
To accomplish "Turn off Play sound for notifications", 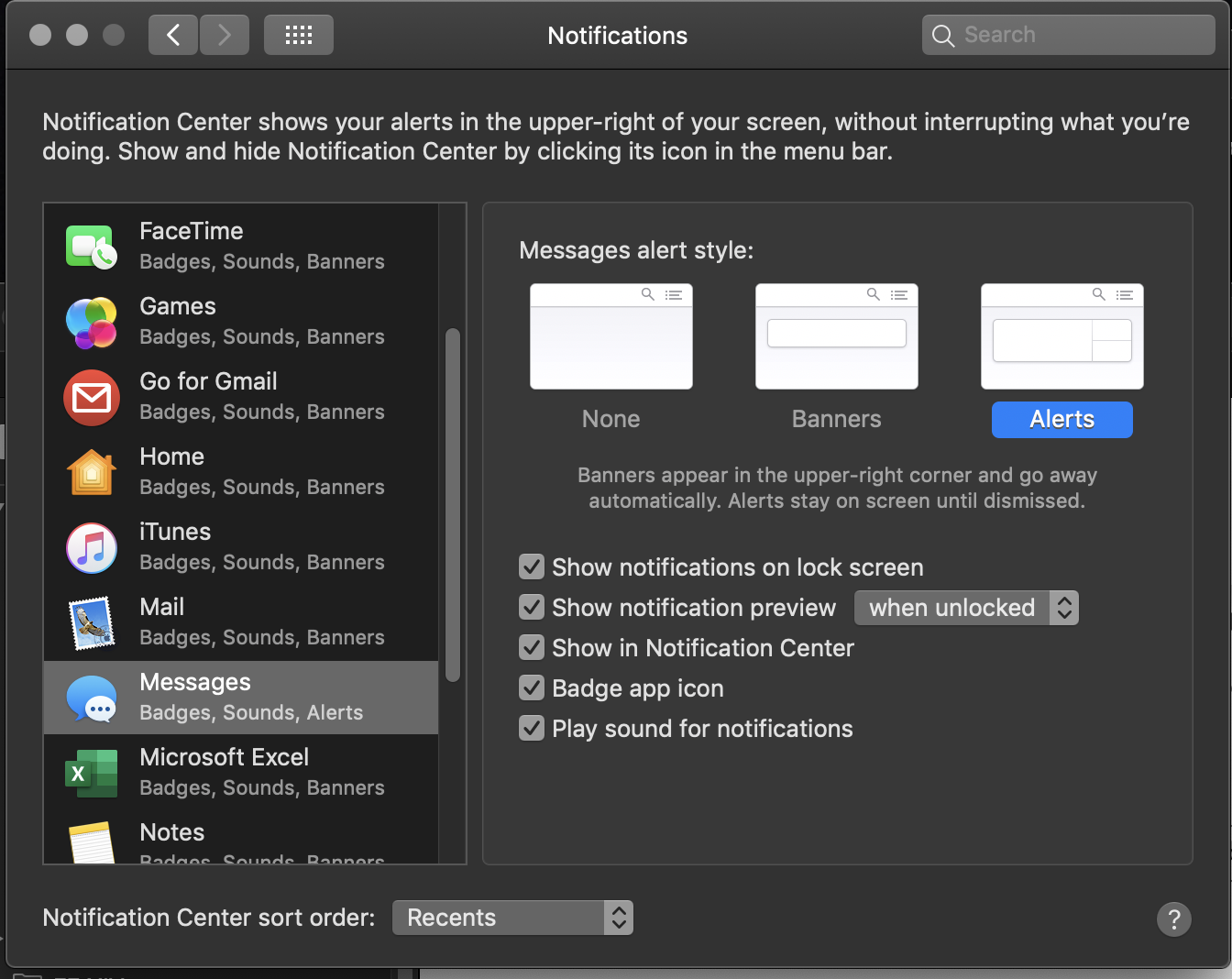I will (532, 729).
